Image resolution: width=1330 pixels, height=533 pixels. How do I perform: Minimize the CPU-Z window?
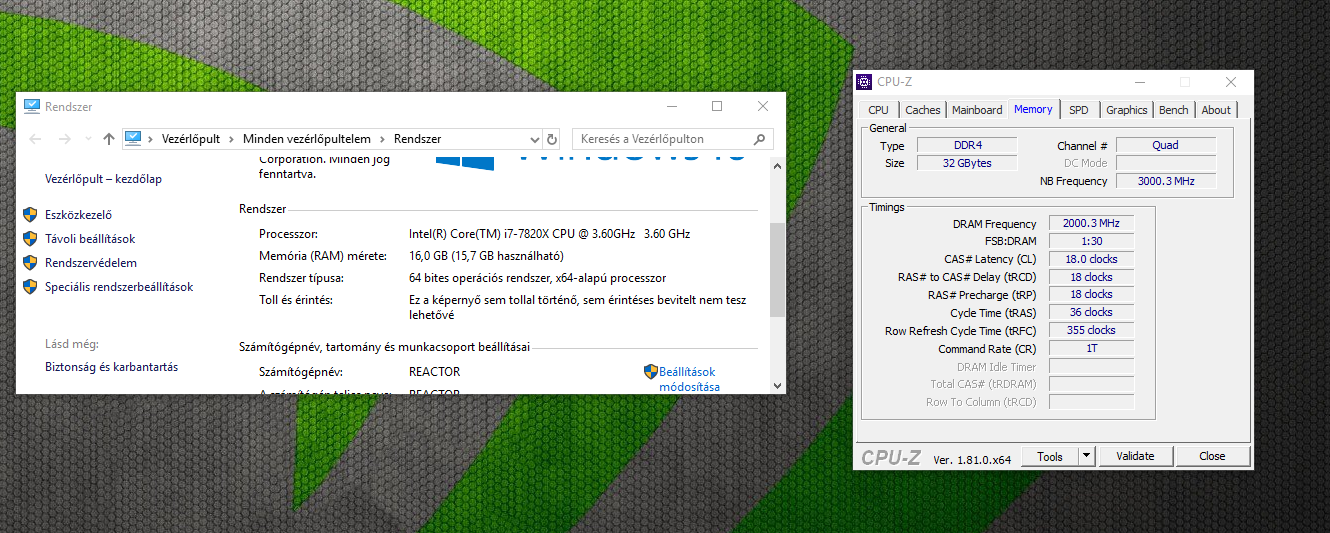click(x=1140, y=82)
